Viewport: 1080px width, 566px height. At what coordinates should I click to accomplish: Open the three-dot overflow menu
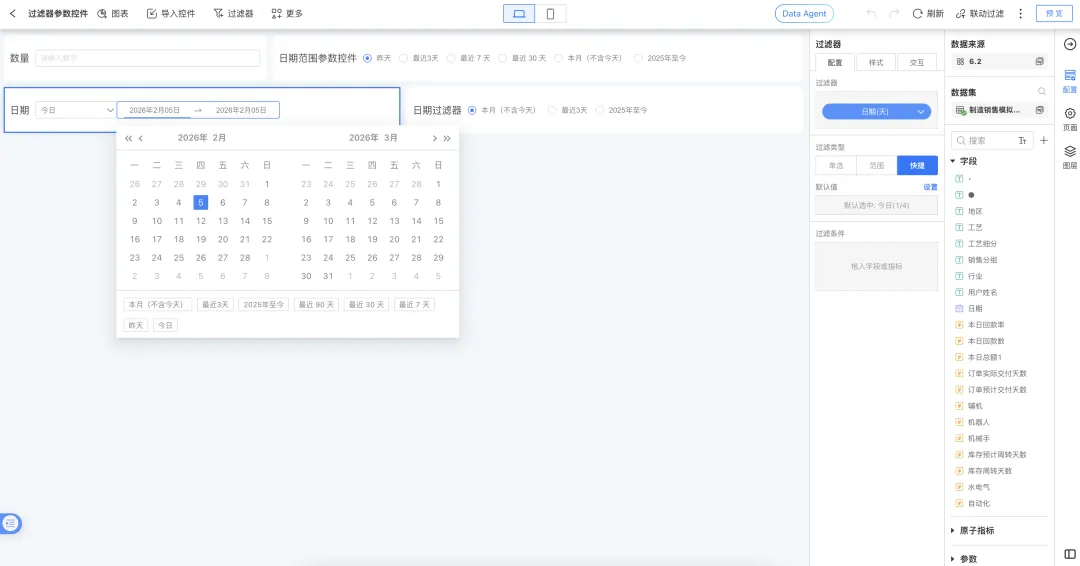coord(1021,14)
